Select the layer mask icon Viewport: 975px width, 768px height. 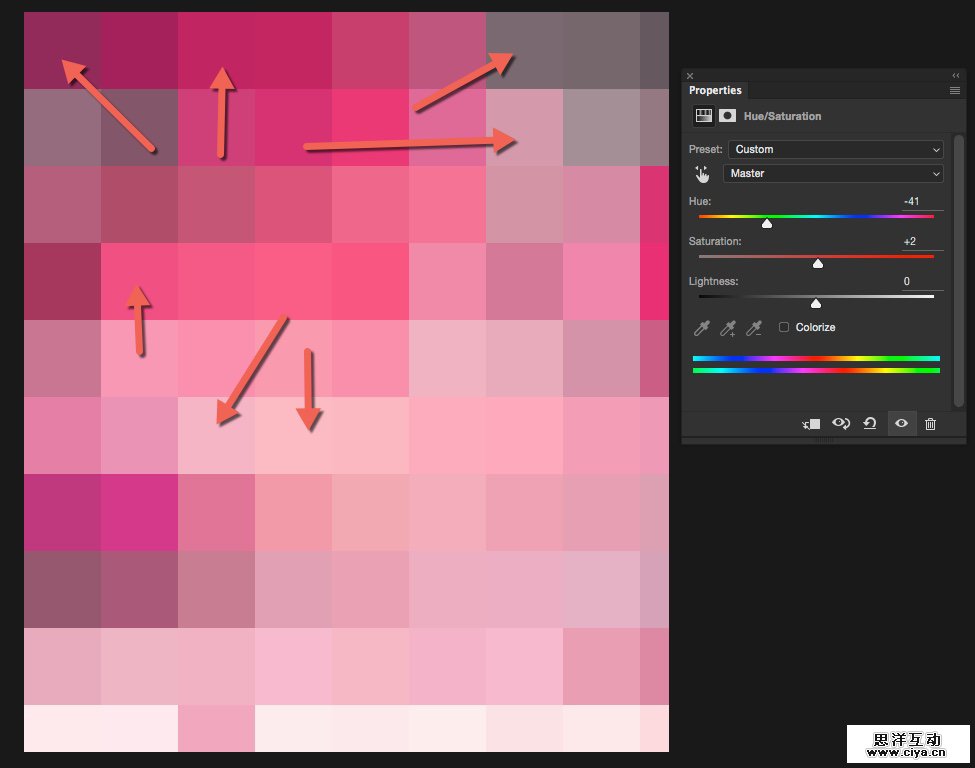pyautogui.click(x=728, y=116)
